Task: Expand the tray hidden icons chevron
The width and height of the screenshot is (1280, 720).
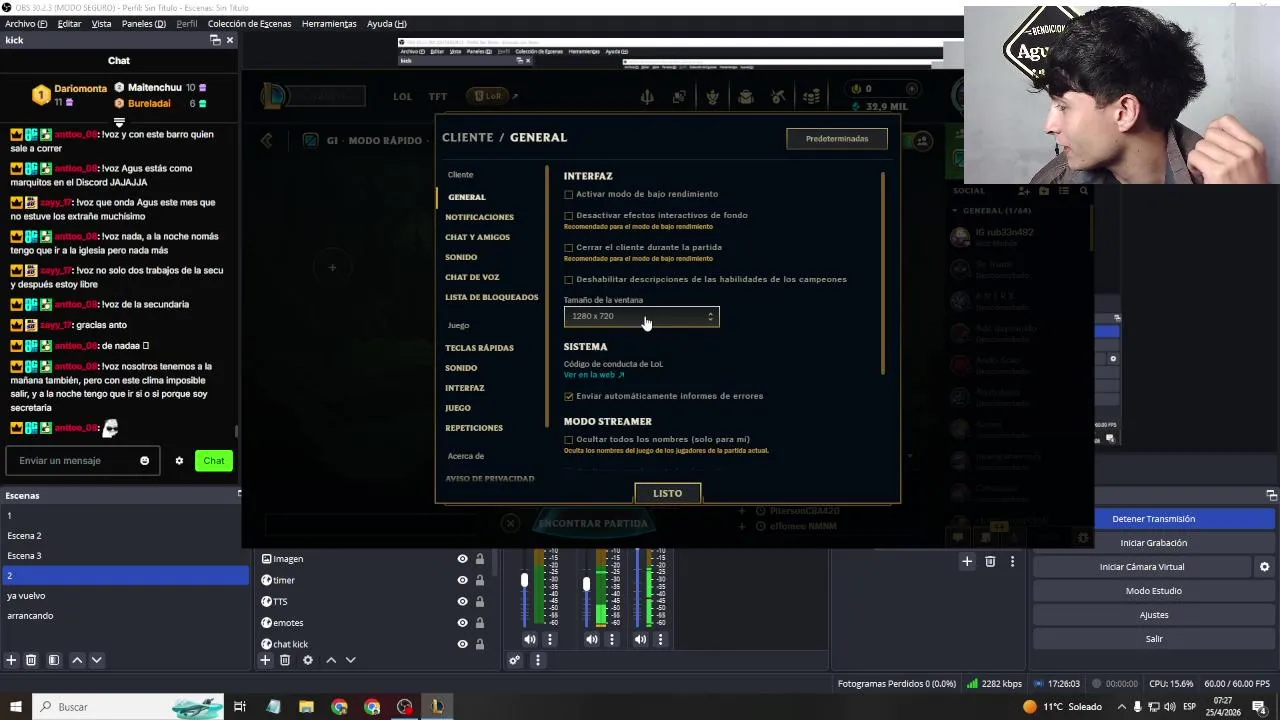Action: (x=1121, y=707)
